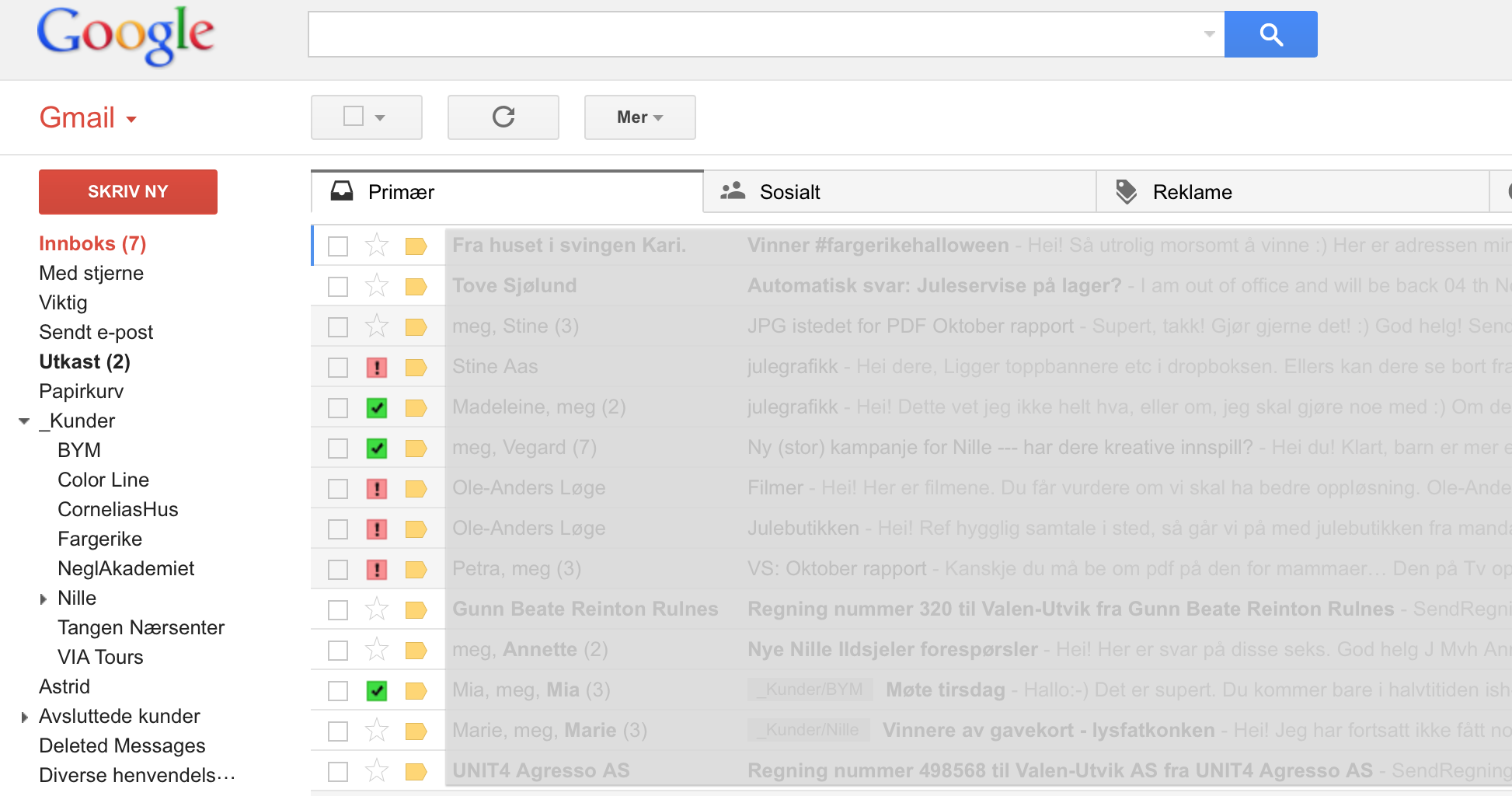This screenshot has width=1512, height=796.
Task: Select the meg, Stine email checkbox
Action: [x=338, y=327]
